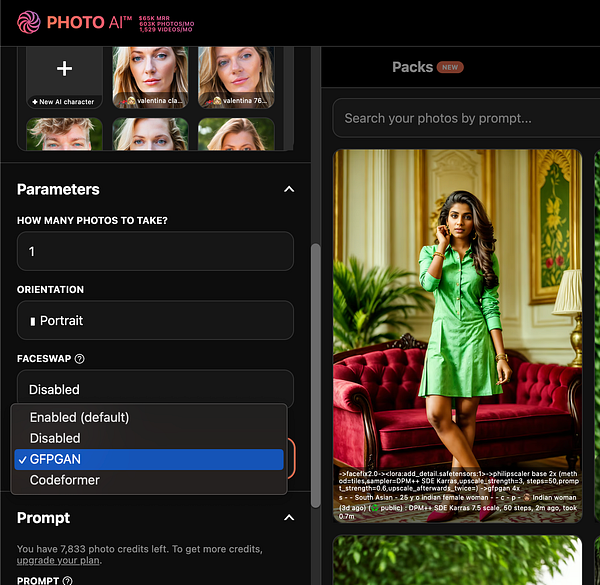Choose the Codeformer option

click(149, 480)
